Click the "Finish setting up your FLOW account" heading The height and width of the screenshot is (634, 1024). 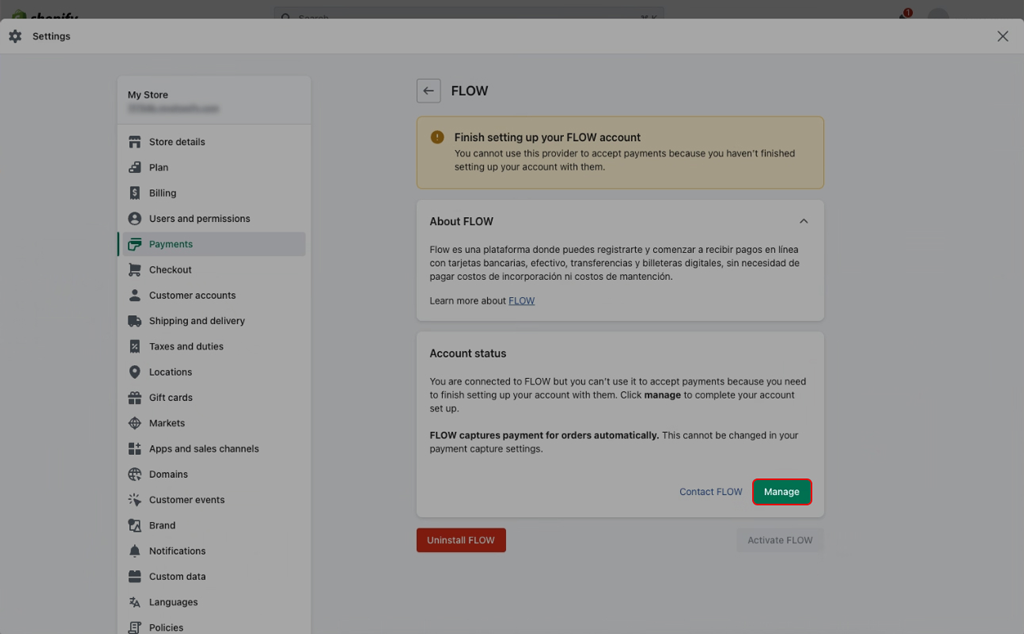point(547,137)
